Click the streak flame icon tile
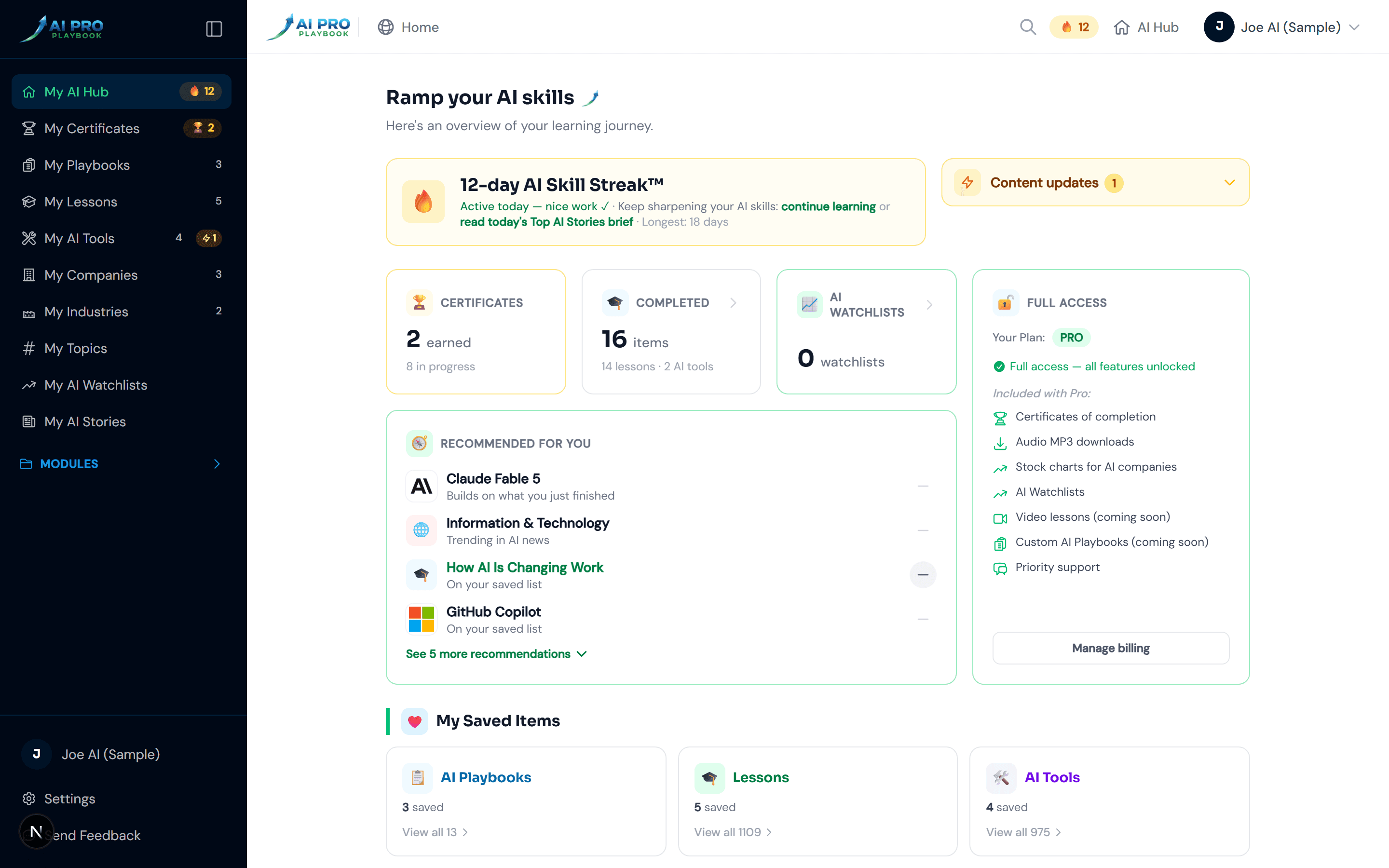The height and width of the screenshot is (868, 1389). (x=423, y=202)
